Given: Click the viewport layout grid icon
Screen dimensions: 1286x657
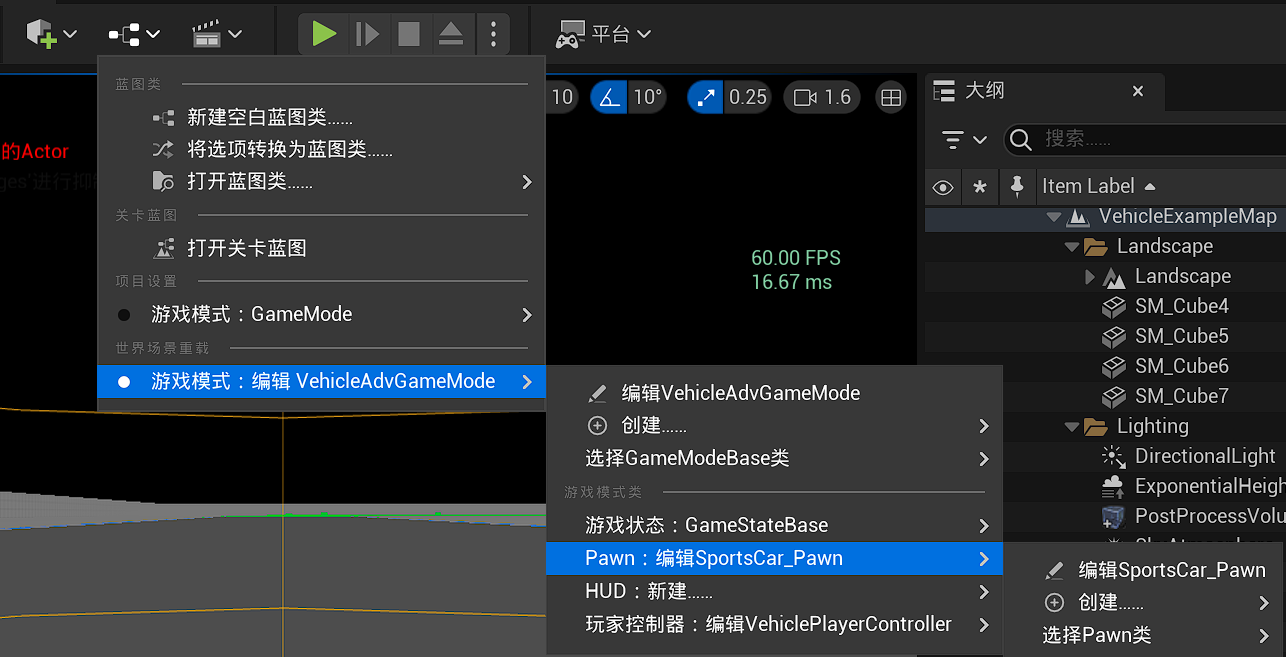Looking at the screenshot, I should click(890, 97).
